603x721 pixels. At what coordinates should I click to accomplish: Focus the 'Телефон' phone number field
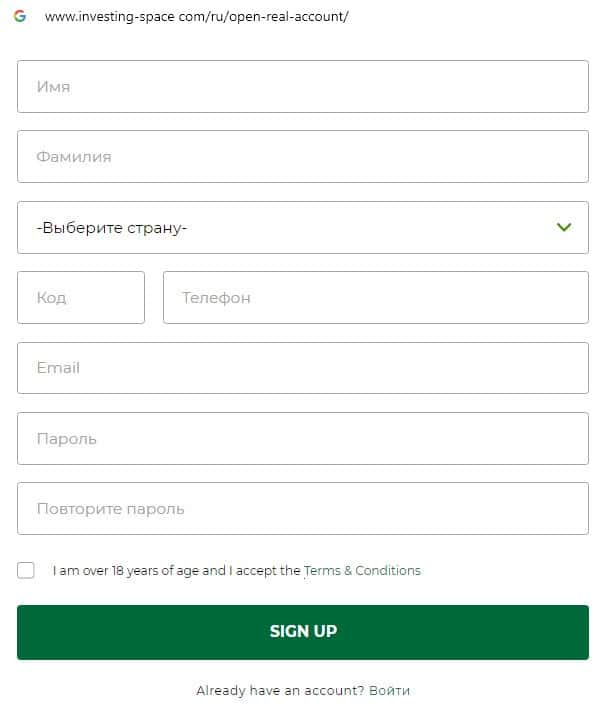375,298
